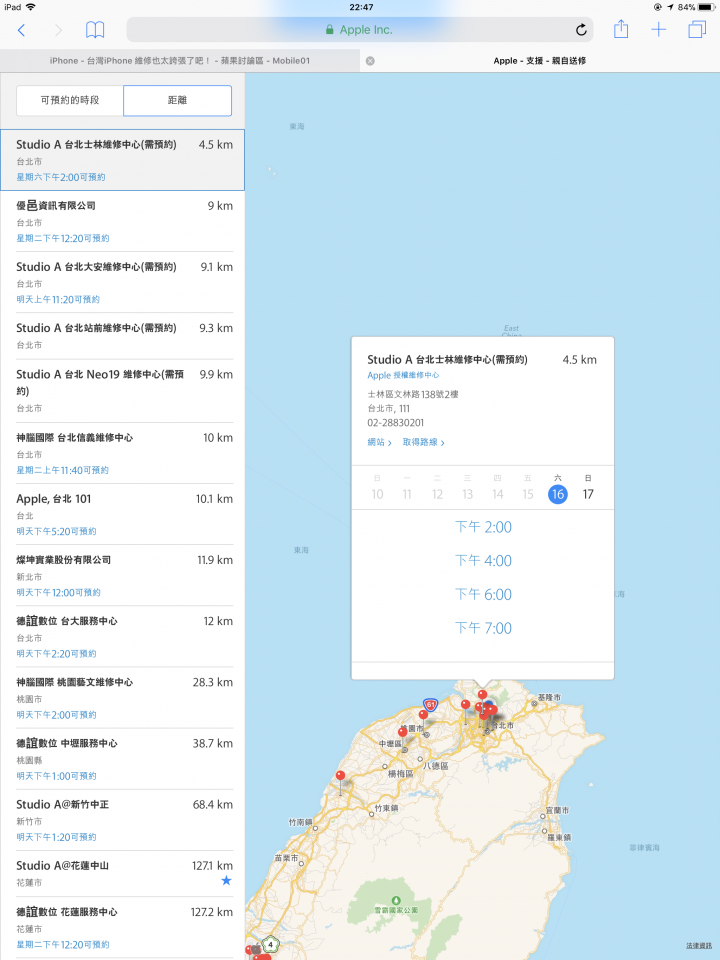Open Studio A 台北 Neo19 維修中心 row

pos(122,391)
